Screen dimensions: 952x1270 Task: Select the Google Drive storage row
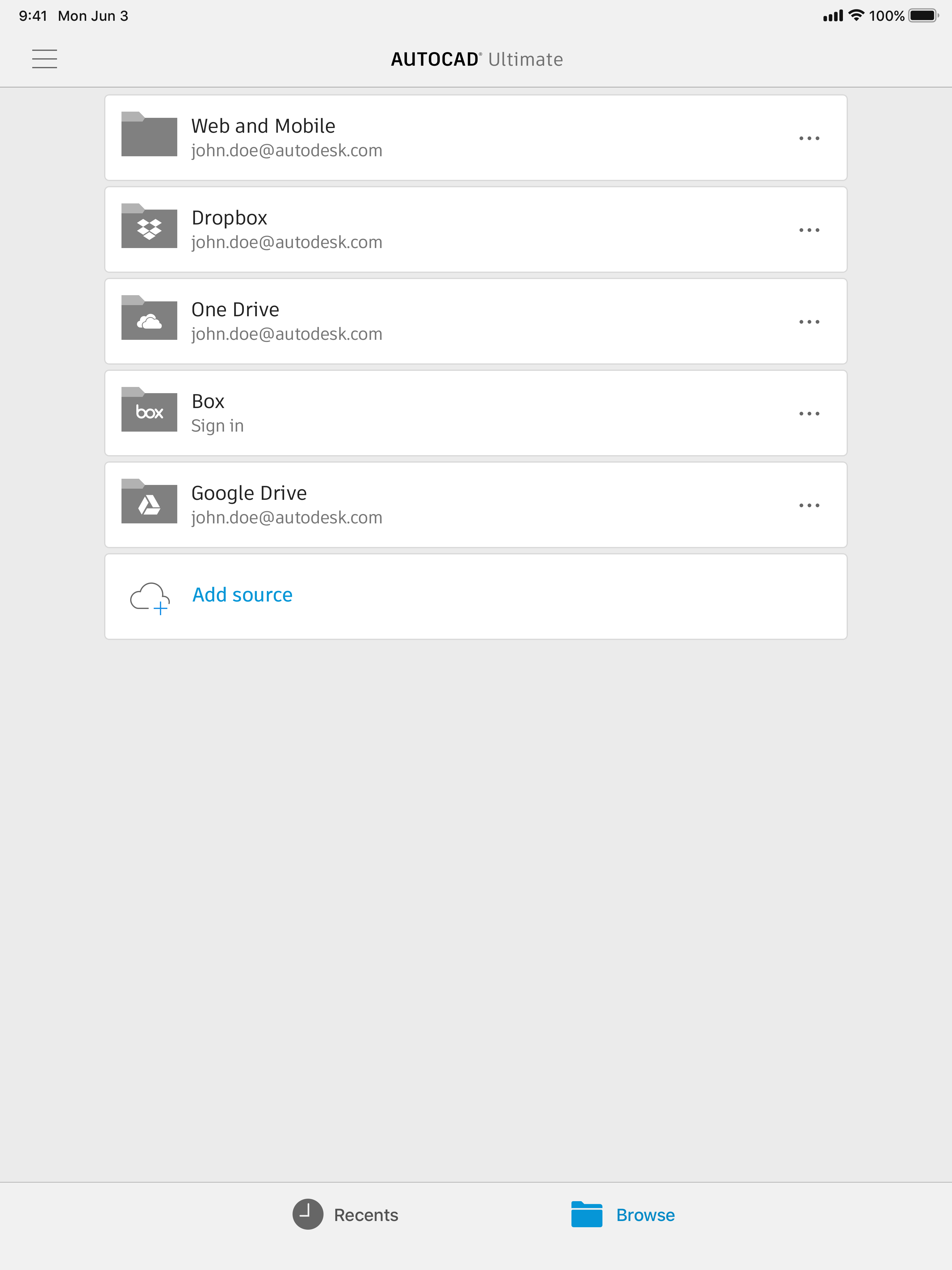tap(476, 505)
